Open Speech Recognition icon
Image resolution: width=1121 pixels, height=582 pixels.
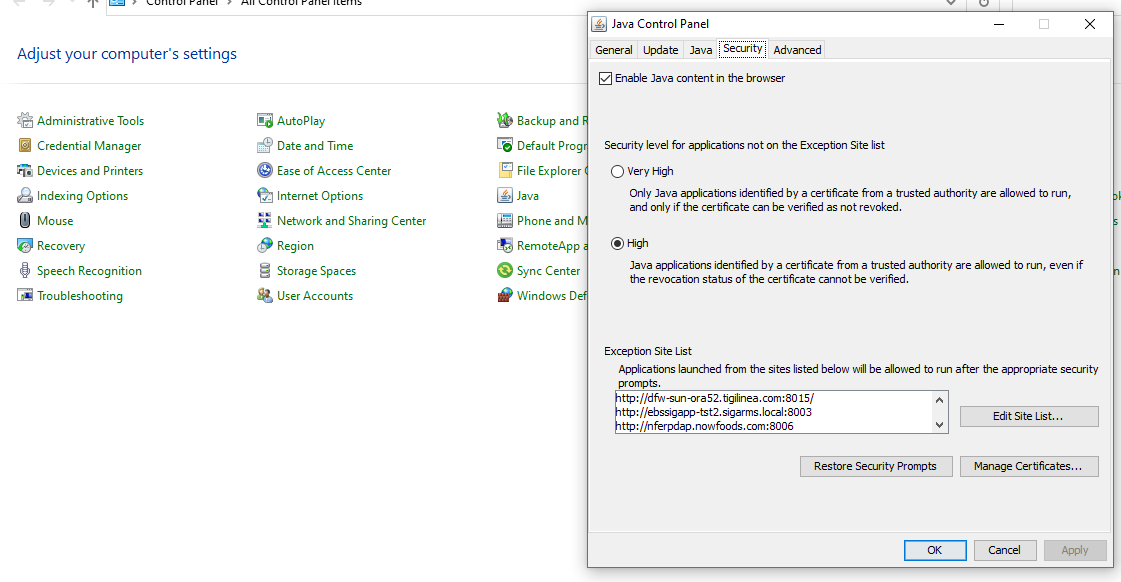(x=25, y=270)
